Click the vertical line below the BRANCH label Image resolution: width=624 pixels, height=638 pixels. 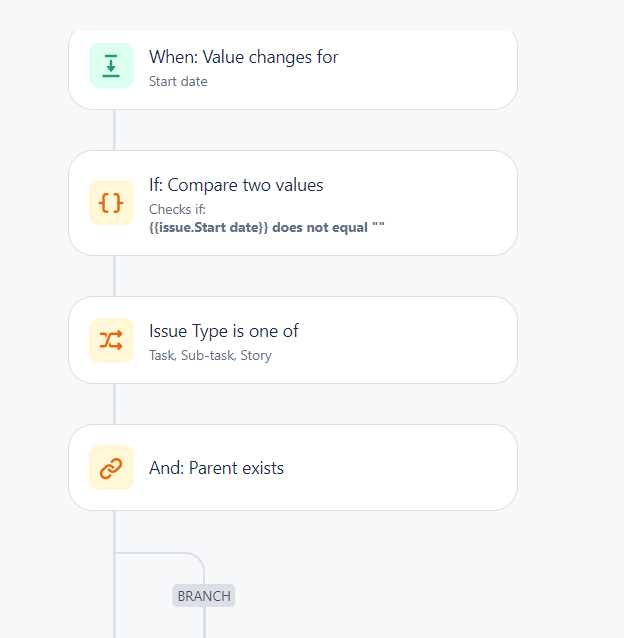tap(204, 622)
